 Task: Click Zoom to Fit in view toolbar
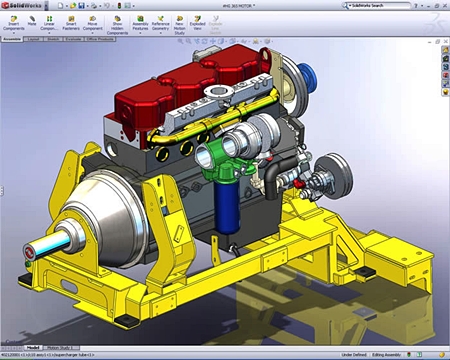(180, 41)
